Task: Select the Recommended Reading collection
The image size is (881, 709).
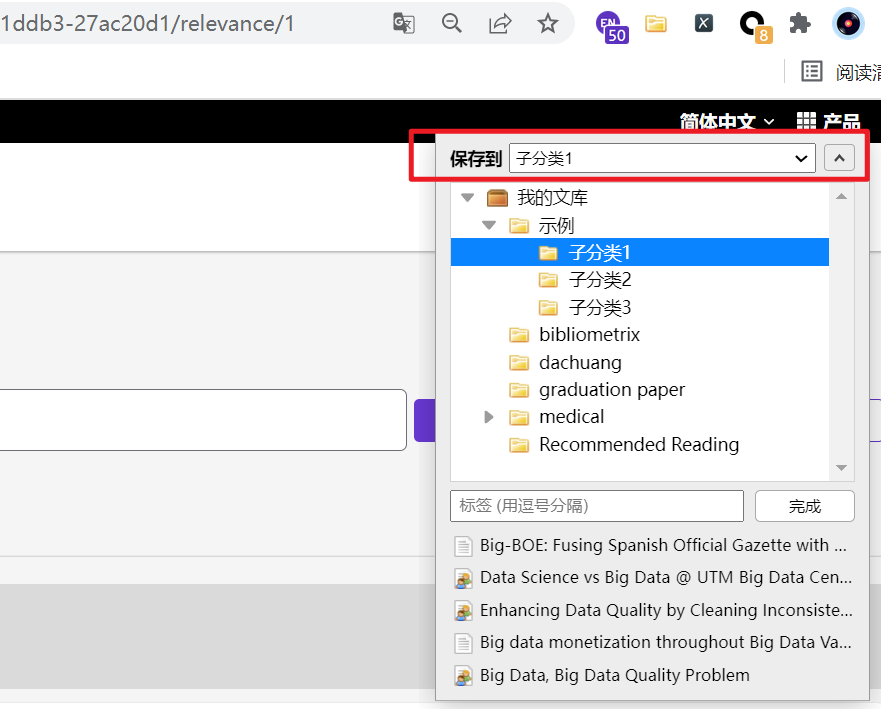Action: click(639, 444)
